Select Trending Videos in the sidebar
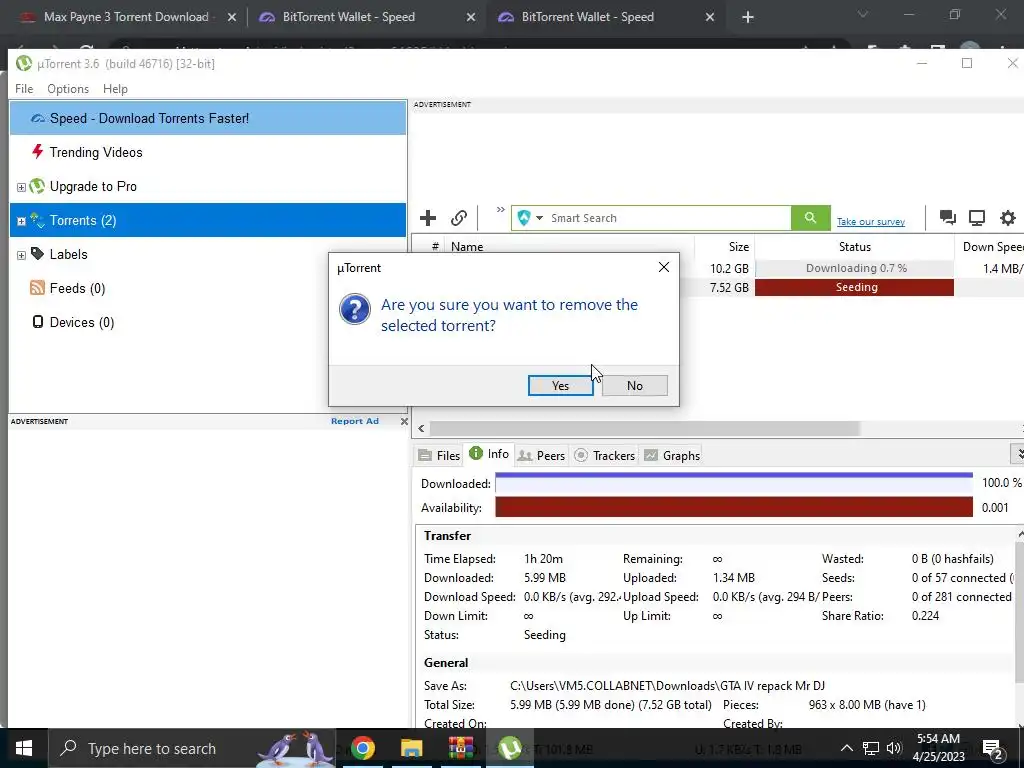The image size is (1024, 768). [208, 152]
